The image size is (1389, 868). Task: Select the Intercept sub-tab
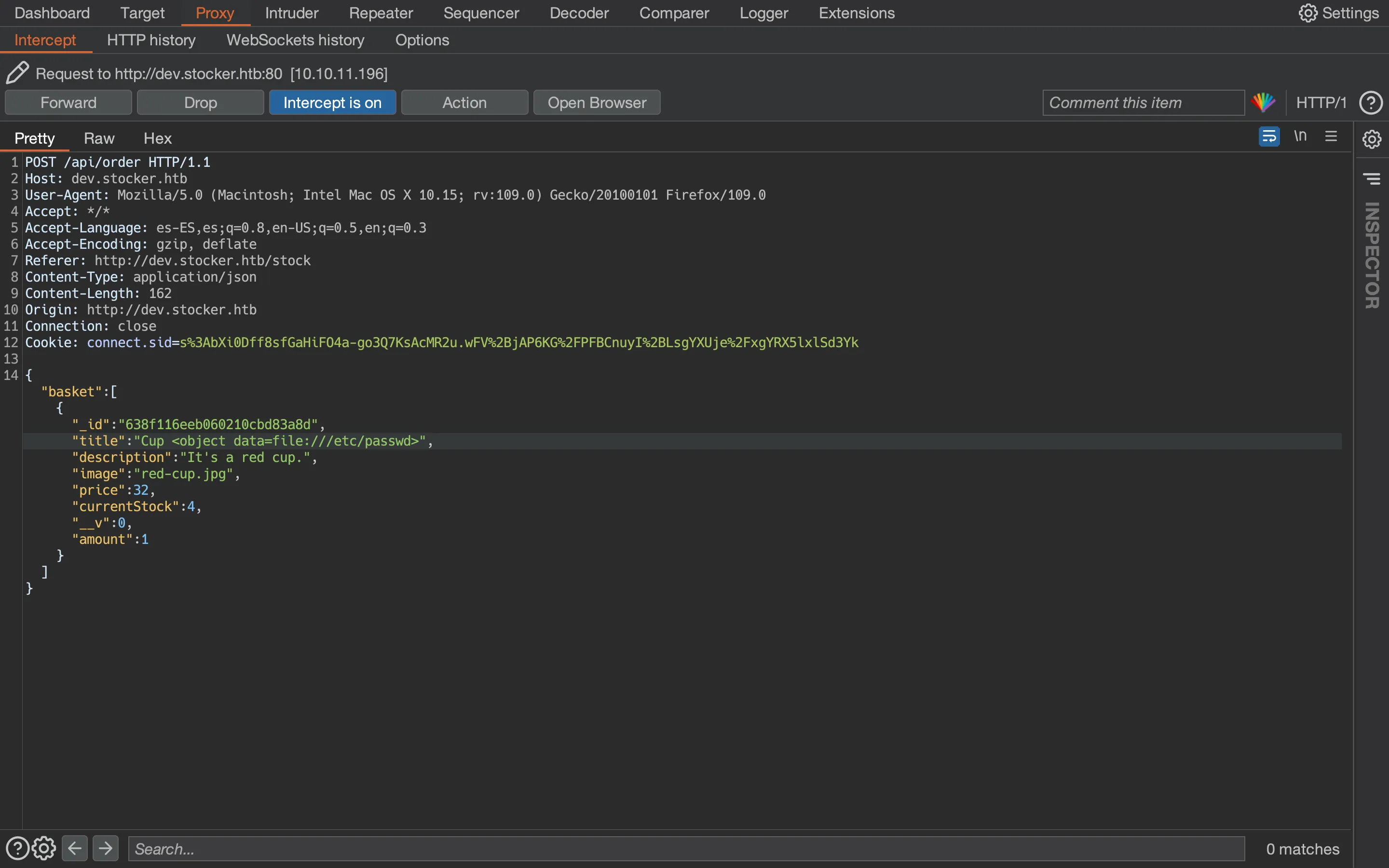[45, 40]
